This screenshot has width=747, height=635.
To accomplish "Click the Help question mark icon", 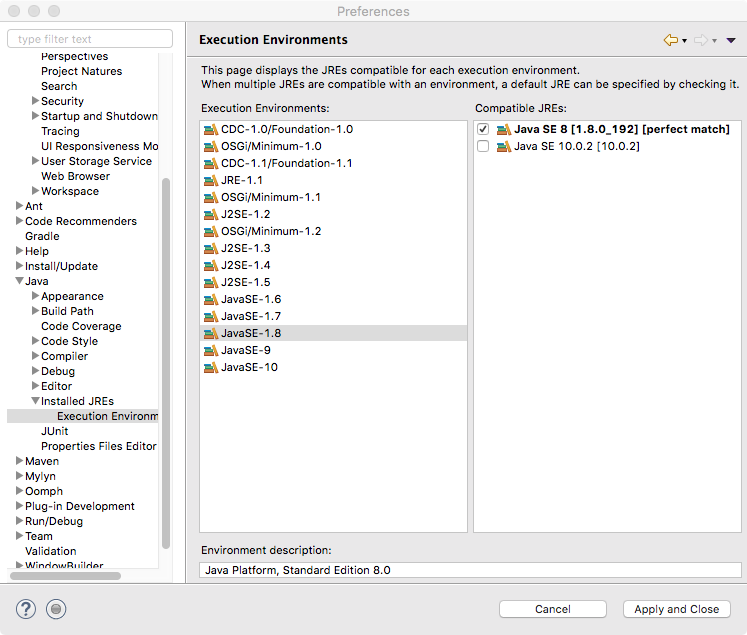I will (26, 608).
